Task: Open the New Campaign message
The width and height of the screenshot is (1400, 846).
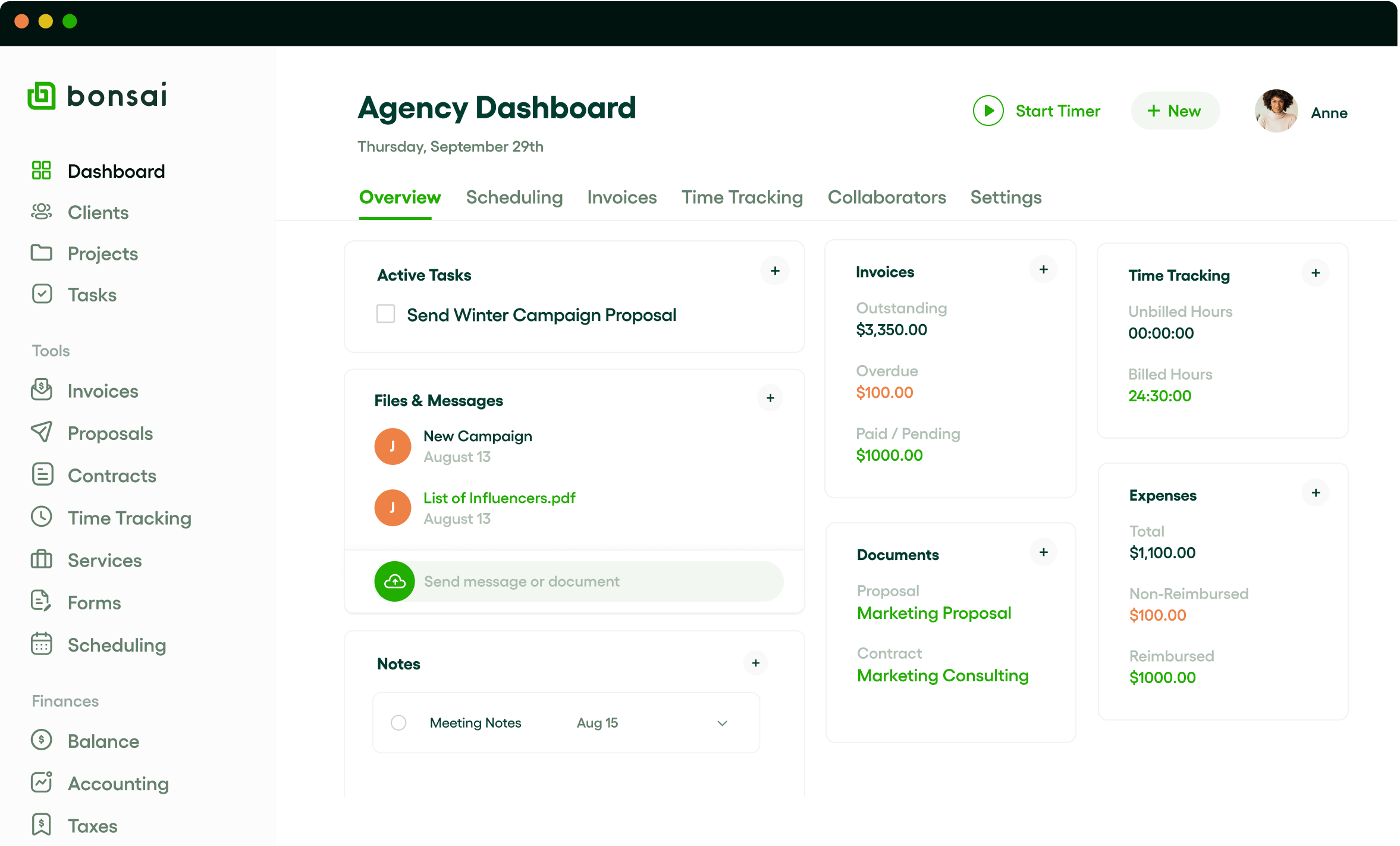Action: [478, 436]
